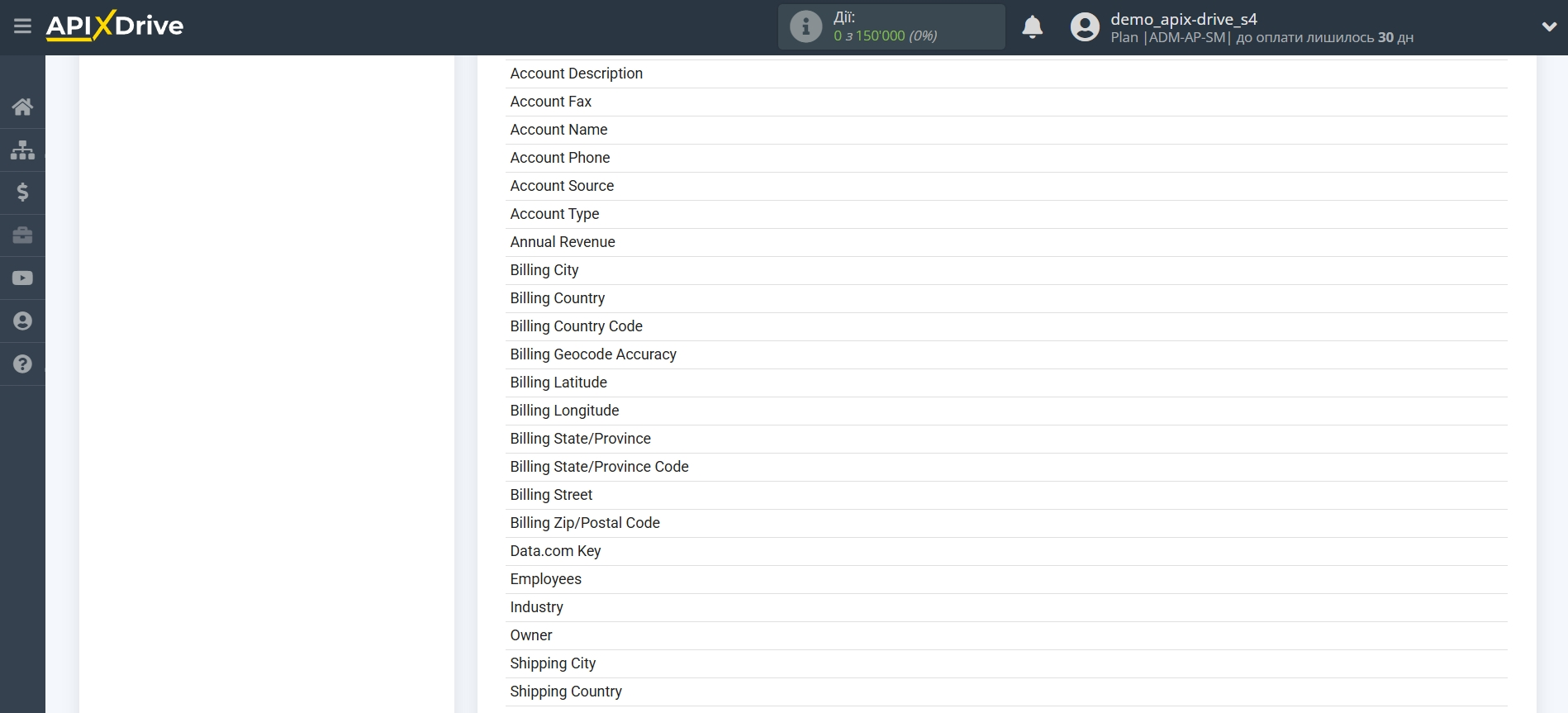Select the Account Name field
Screen dimensions: 1568x713
click(1006, 130)
